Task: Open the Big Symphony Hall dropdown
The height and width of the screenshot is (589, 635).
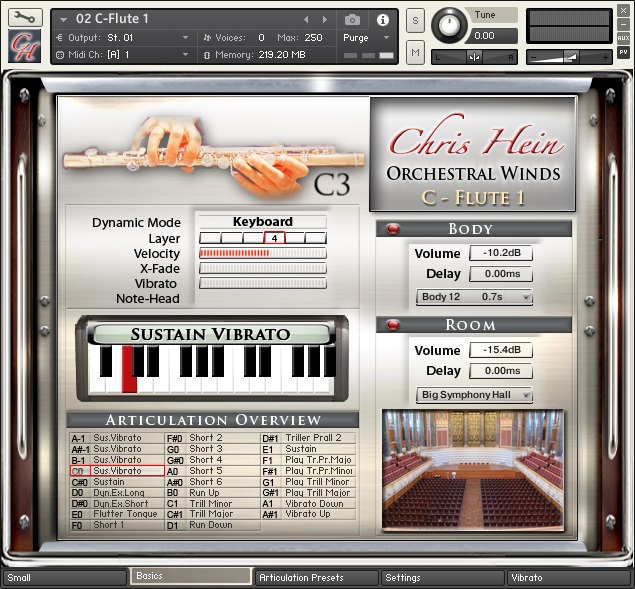Action: (x=474, y=395)
